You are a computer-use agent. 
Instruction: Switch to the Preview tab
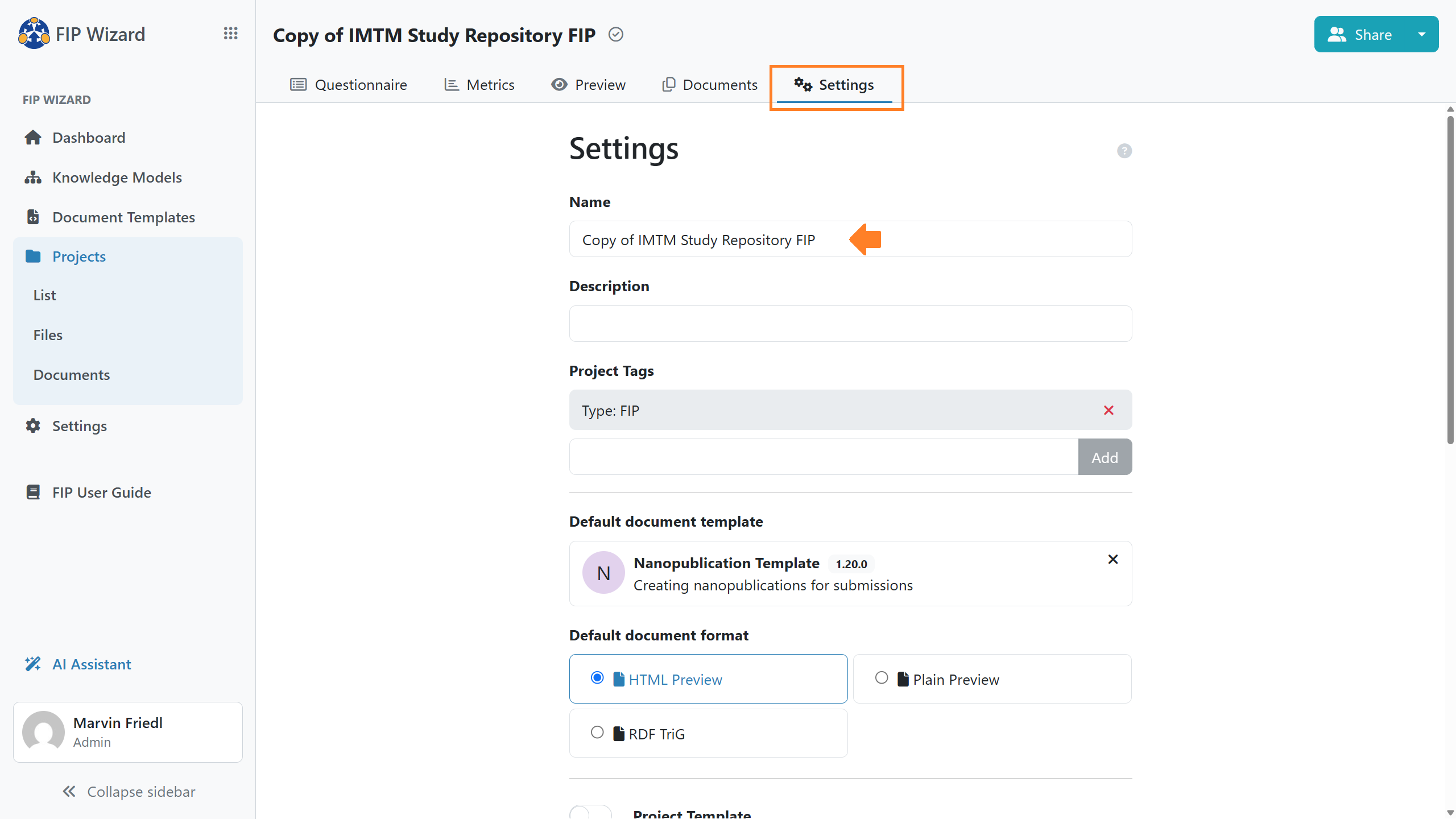(588, 85)
